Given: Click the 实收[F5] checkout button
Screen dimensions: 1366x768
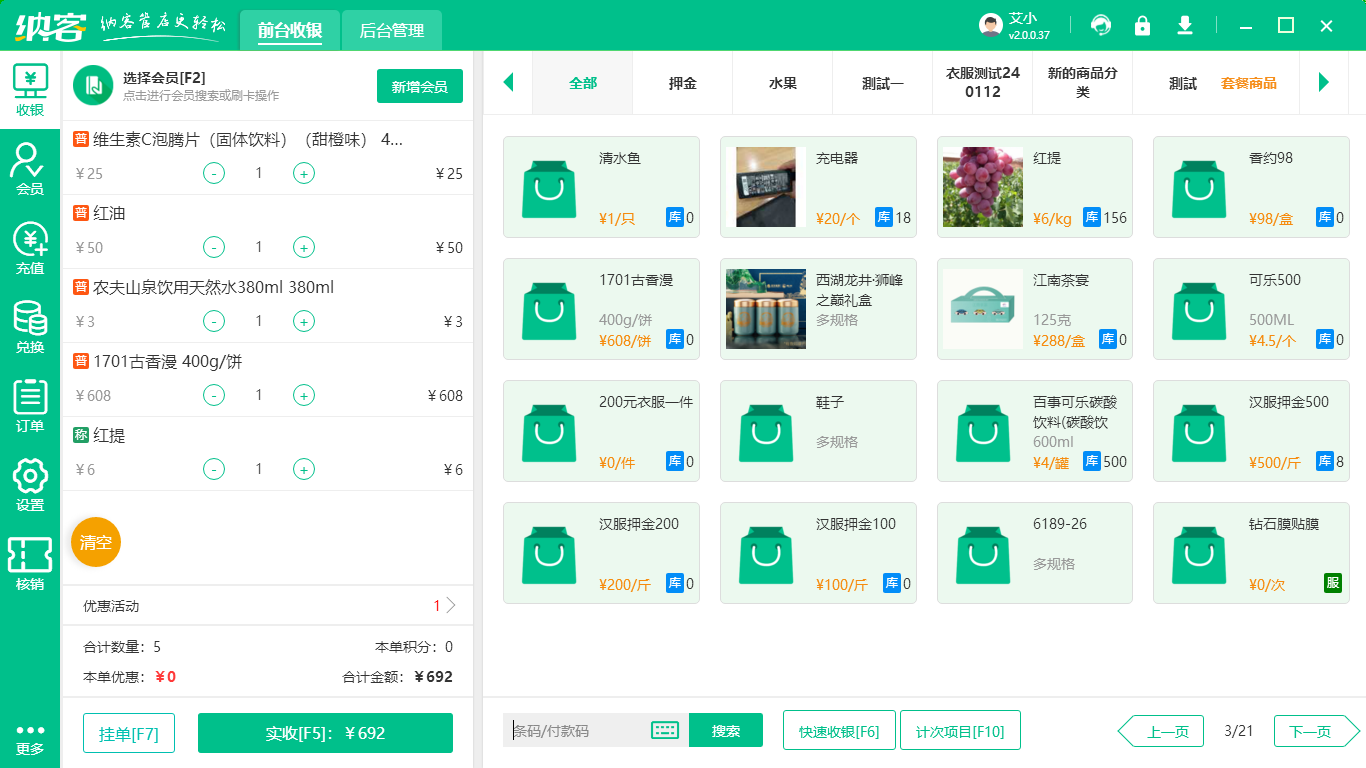Looking at the screenshot, I should pyautogui.click(x=325, y=733).
